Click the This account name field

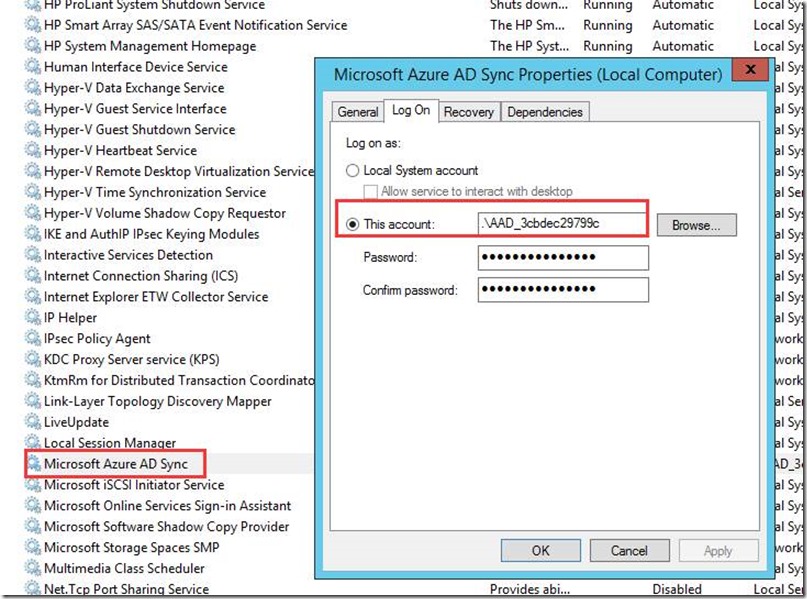(563, 224)
